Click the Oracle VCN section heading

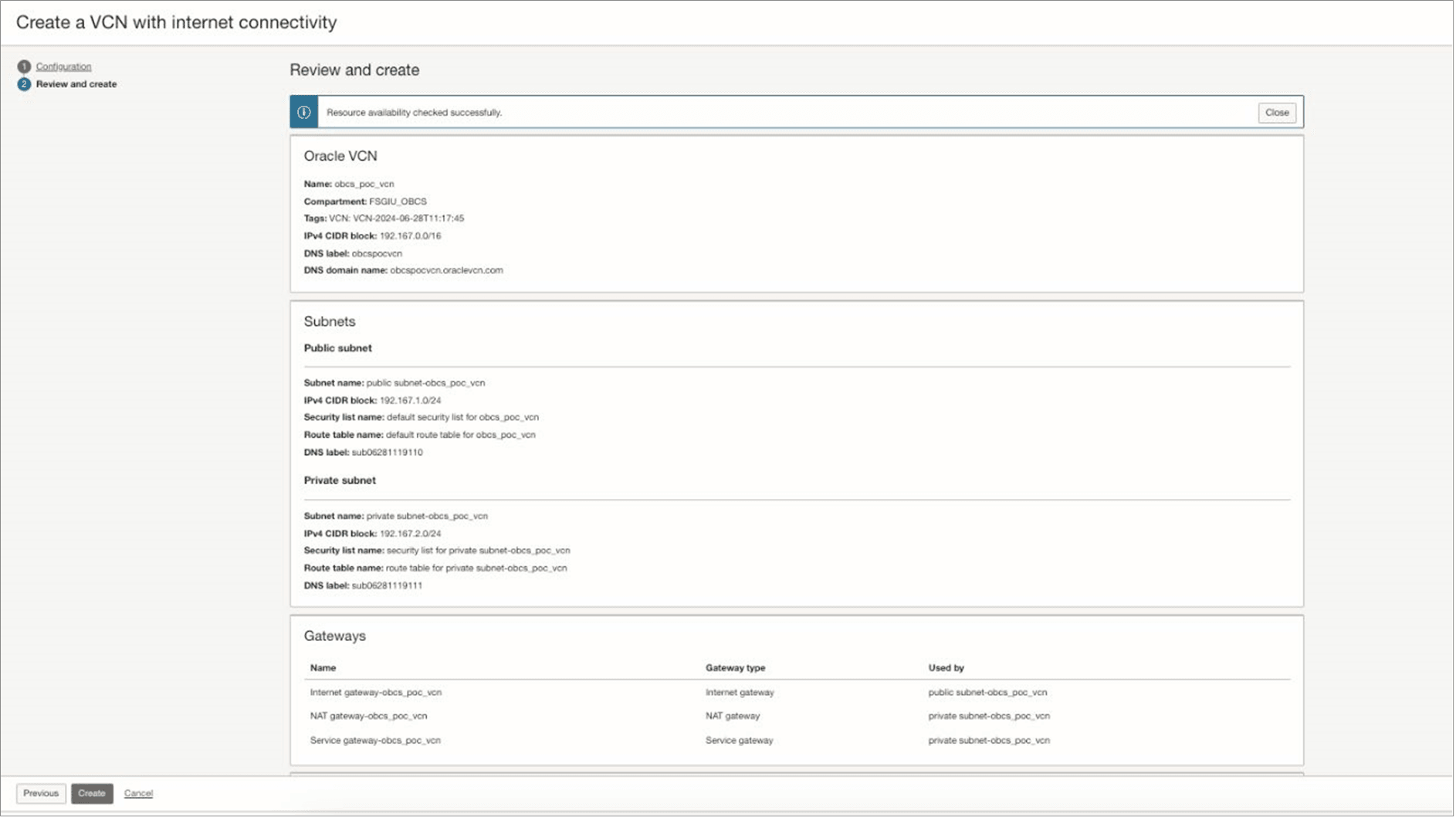click(x=340, y=156)
